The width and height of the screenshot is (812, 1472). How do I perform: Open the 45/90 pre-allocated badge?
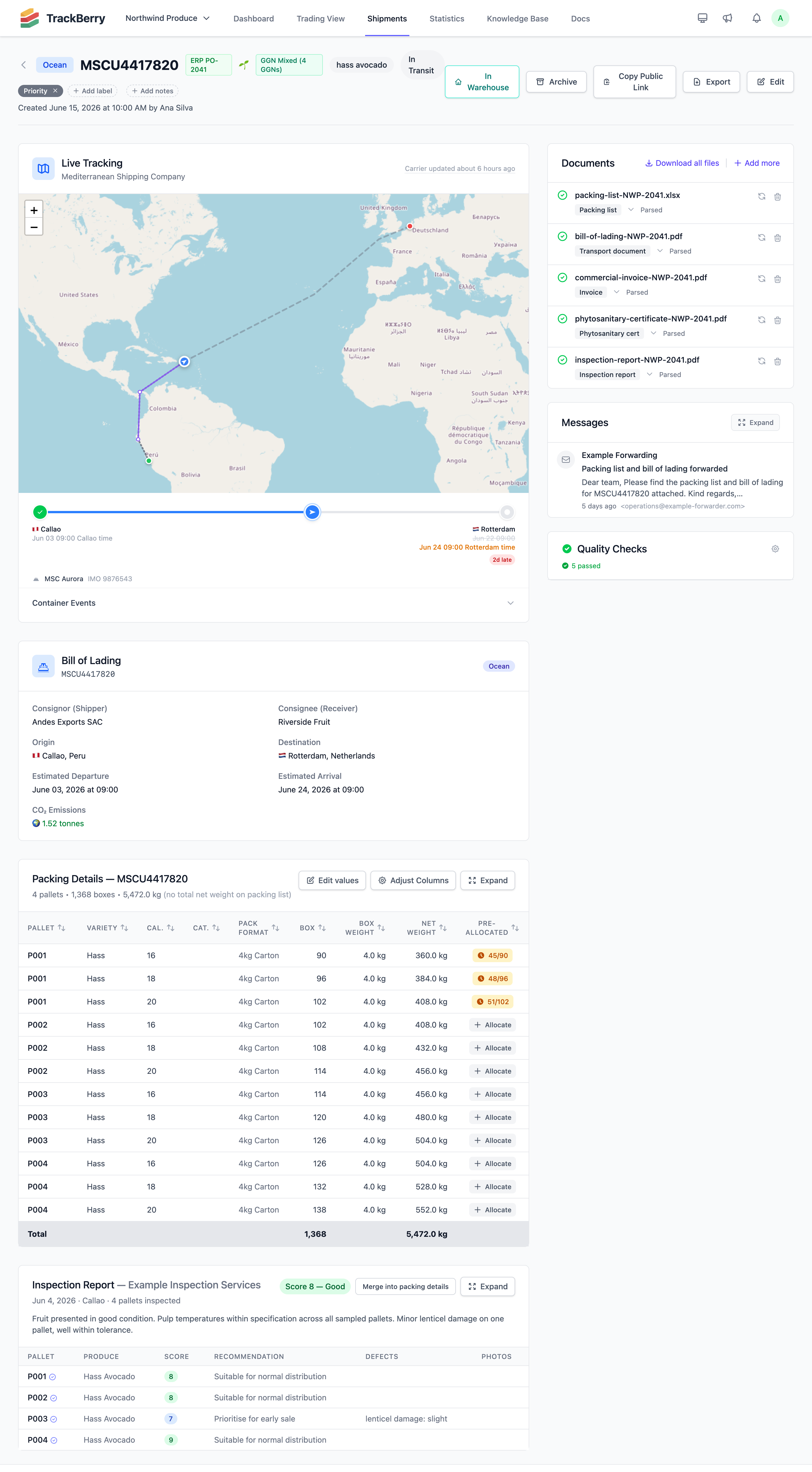coord(493,955)
